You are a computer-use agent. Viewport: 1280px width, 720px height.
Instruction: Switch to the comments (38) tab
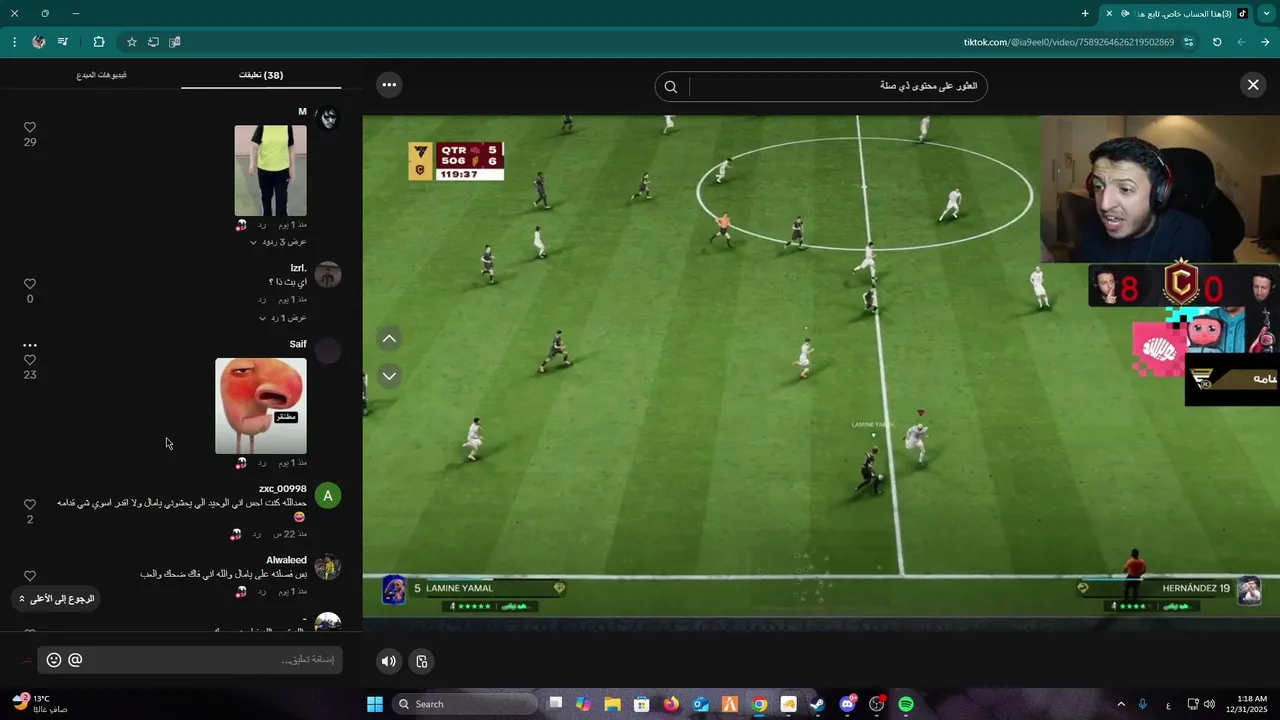click(x=261, y=75)
